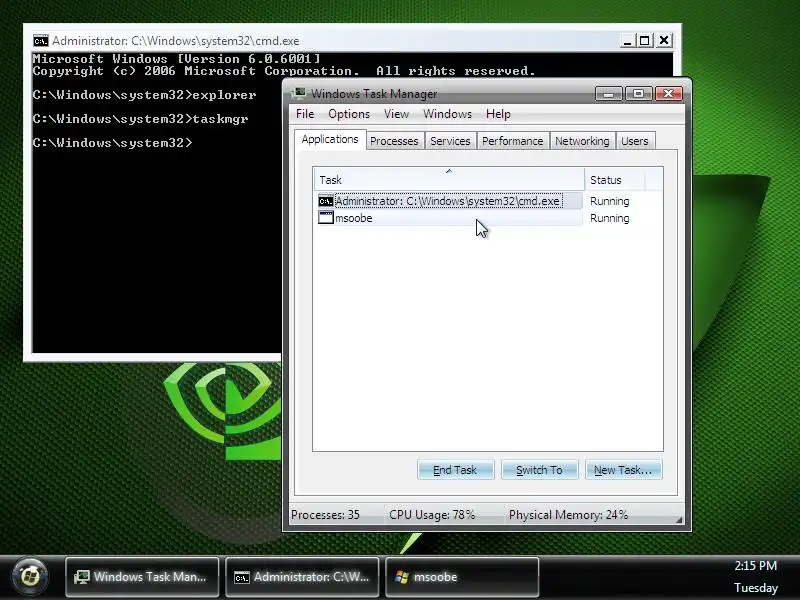Click the Switch To button
Image resolution: width=800 pixels, height=600 pixels.
pos(539,470)
